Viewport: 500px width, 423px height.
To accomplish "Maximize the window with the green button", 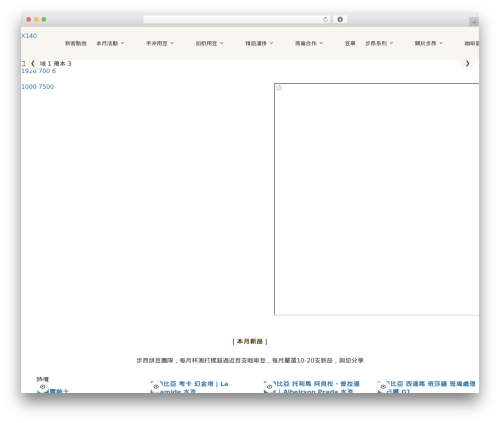I will (44, 20).
